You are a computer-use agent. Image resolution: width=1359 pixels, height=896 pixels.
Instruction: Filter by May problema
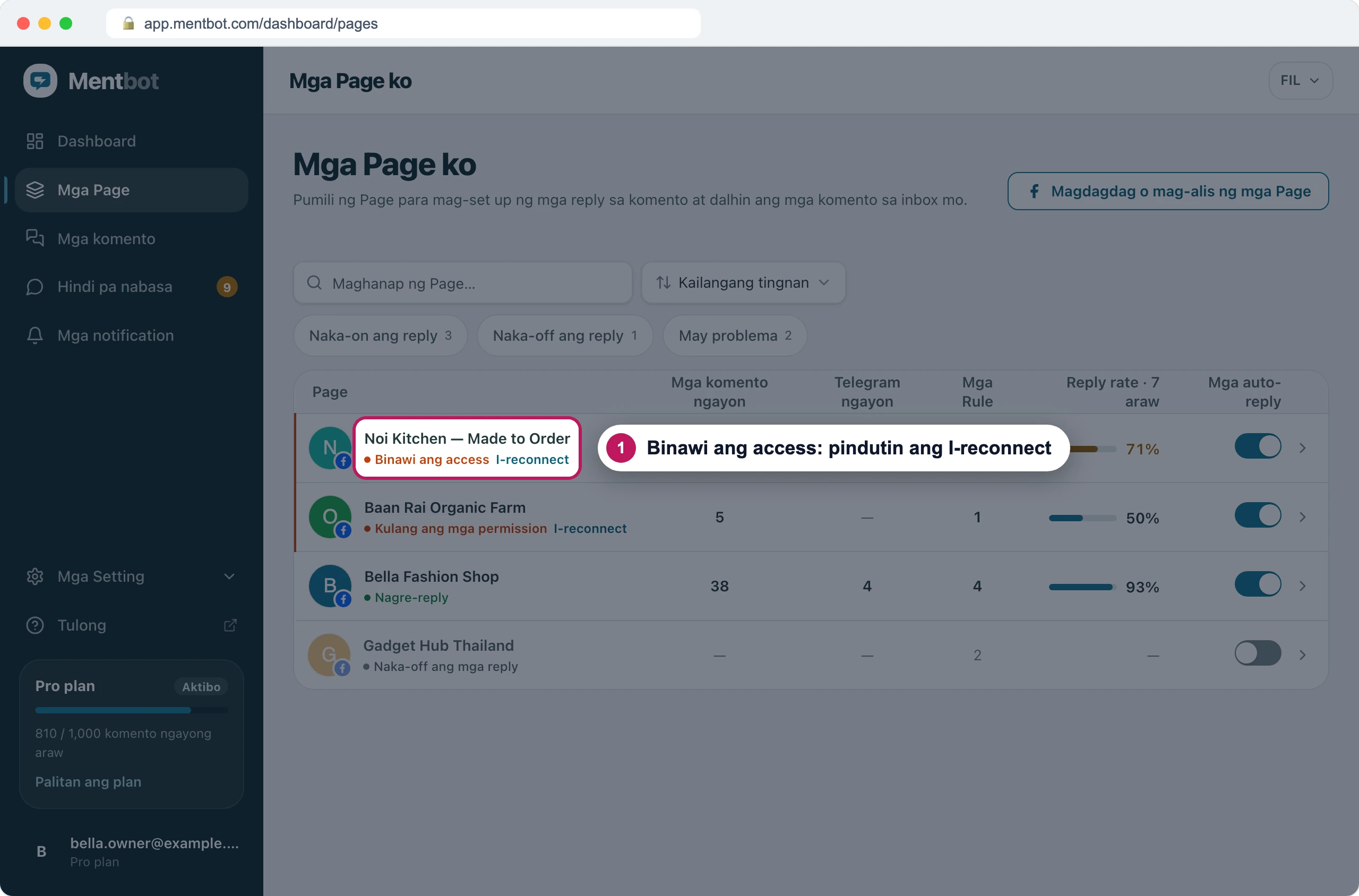click(734, 335)
